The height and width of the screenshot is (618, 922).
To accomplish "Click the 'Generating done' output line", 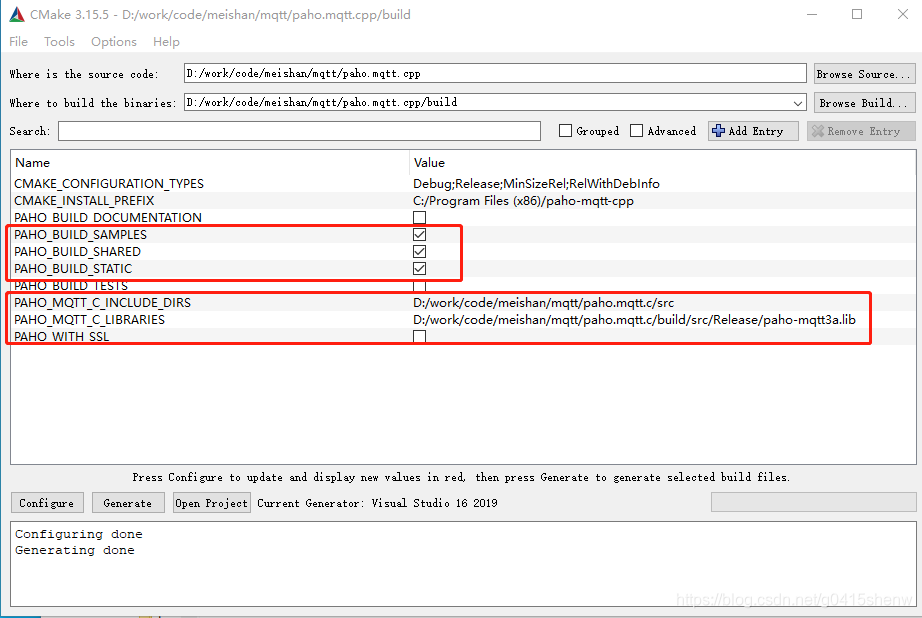I will coord(75,550).
